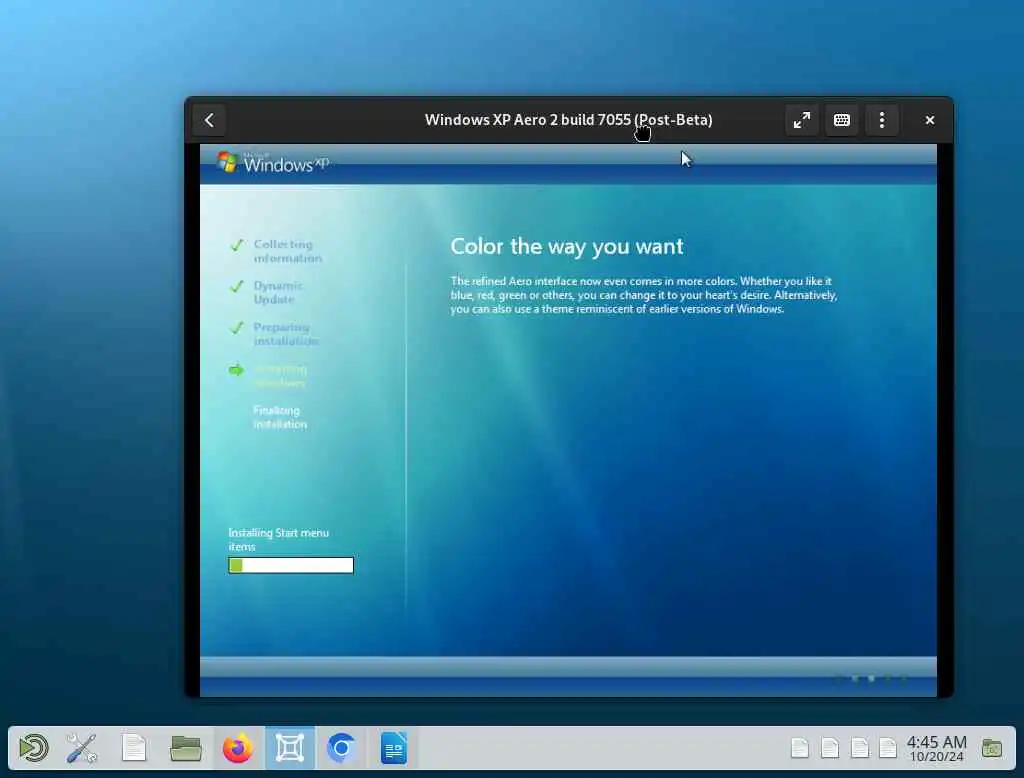Click the "Finalizing installation" setup step
Image resolution: width=1024 pixels, height=778 pixels.
280,417
